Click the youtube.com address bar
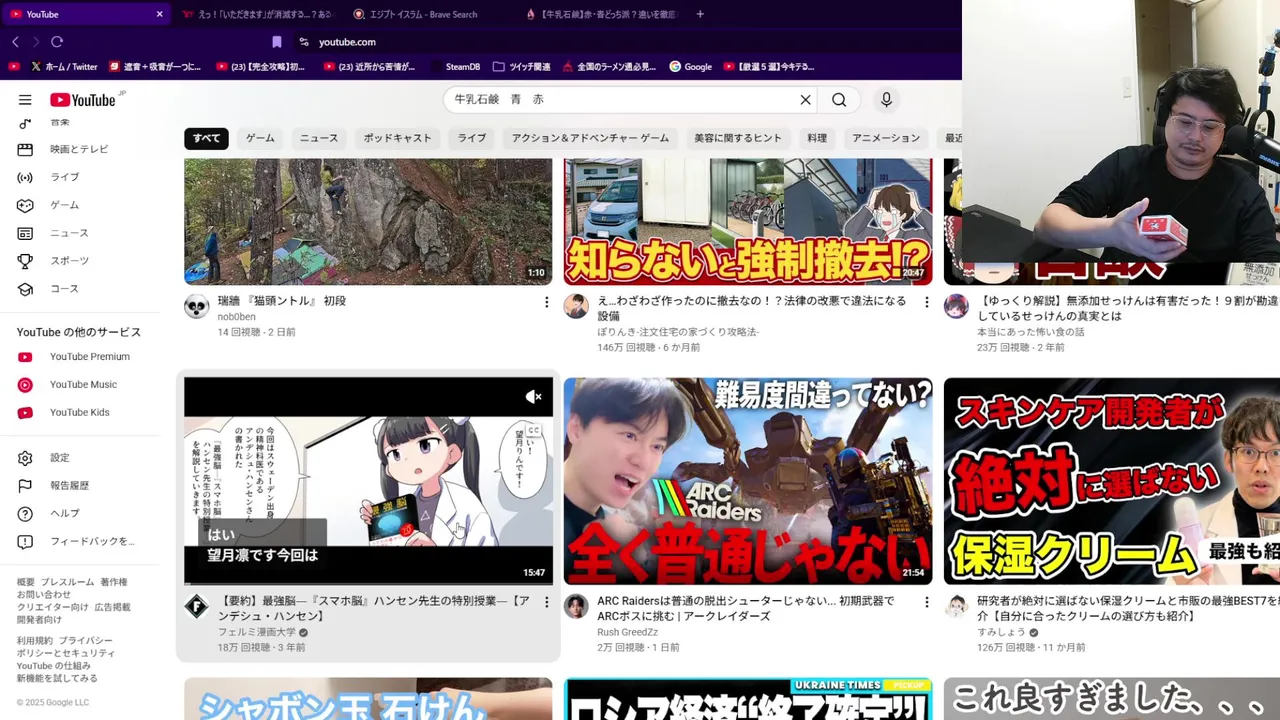 [347, 42]
